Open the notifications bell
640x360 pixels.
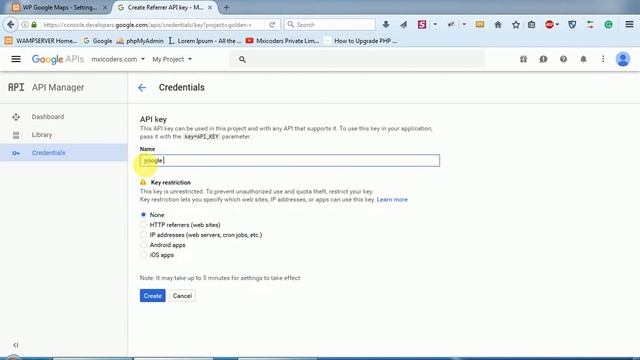coord(583,59)
